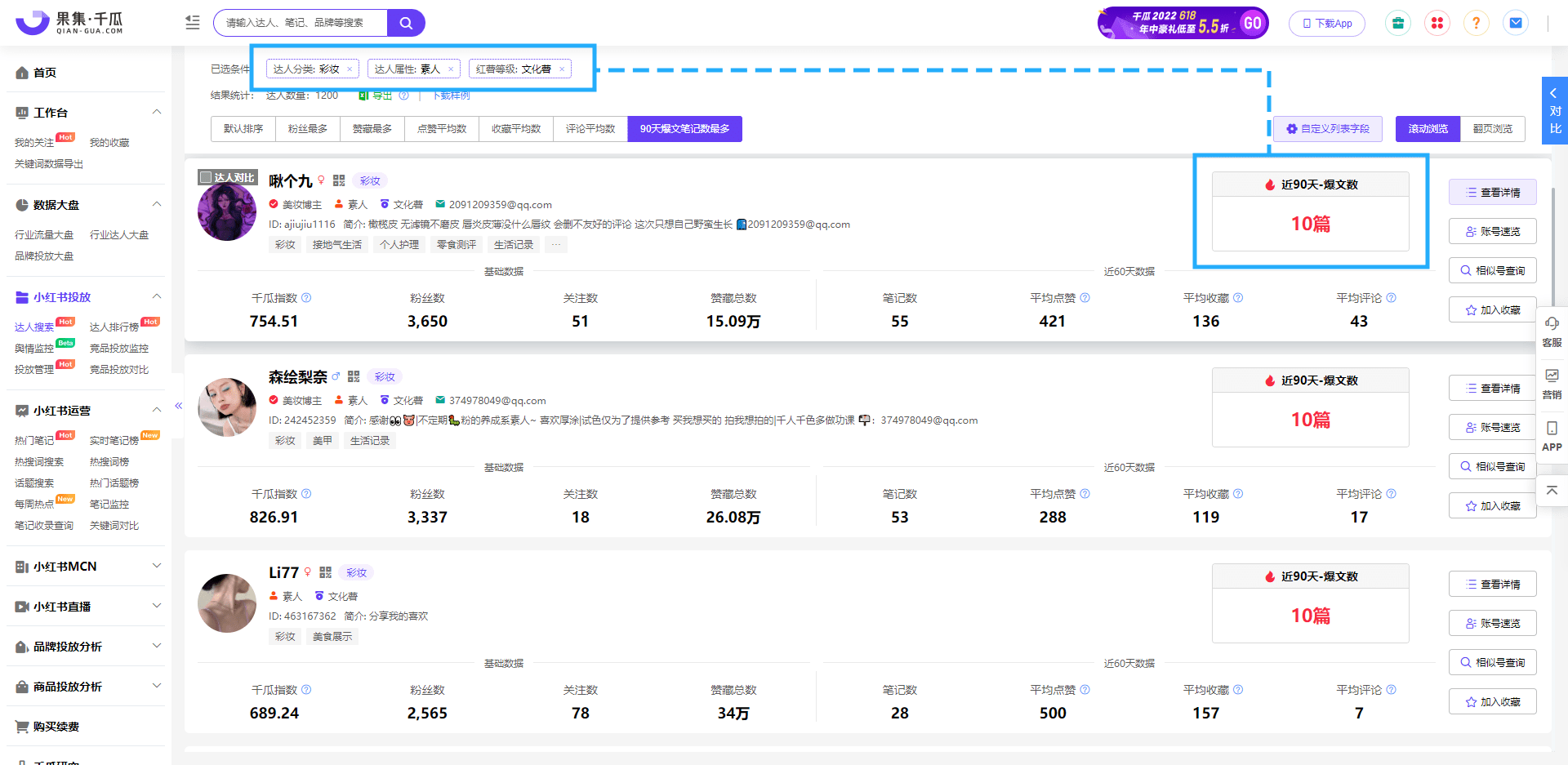Open 达人排行榜 in sidebar
Screen dimensions: 1568x765
point(114,327)
